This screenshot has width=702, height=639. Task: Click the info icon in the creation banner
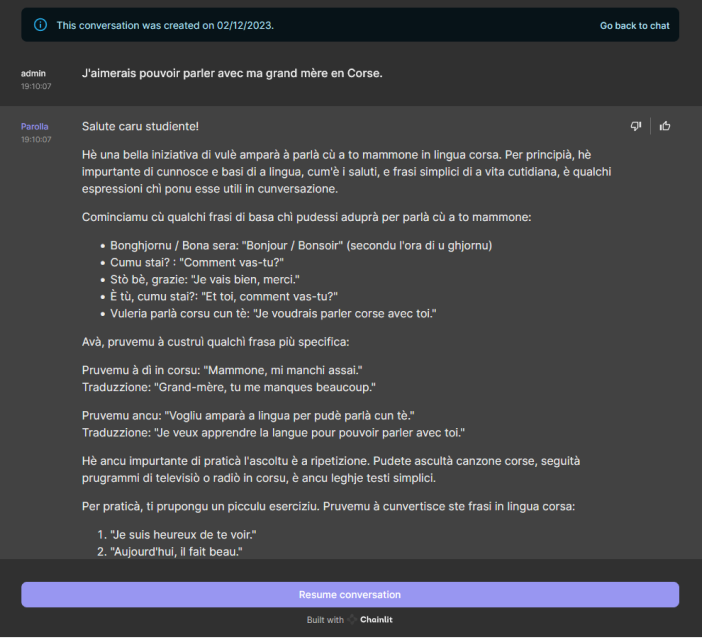[x=40, y=25]
